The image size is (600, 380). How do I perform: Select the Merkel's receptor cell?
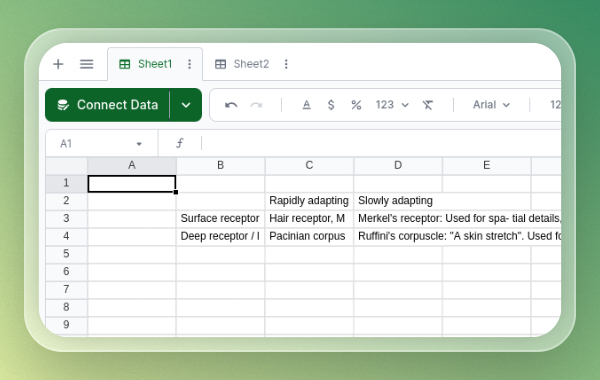coord(398,219)
